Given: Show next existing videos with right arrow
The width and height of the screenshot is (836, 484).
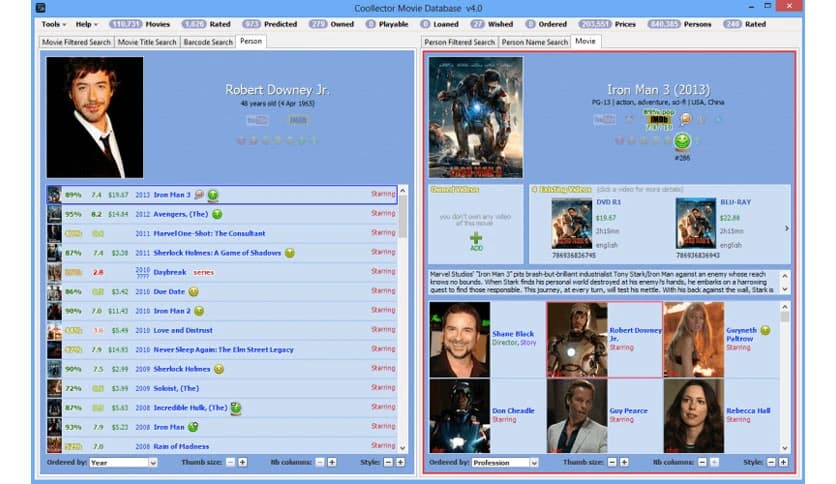Looking at the screenshot, I should (x=786, y=228).
